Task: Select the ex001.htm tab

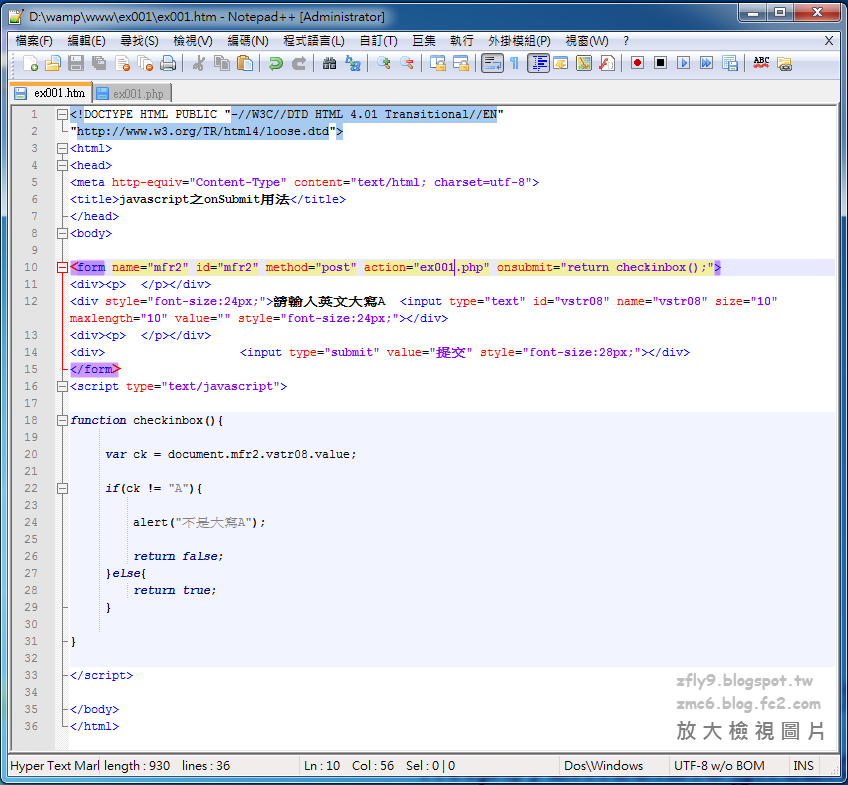Action: (x=52, y=93)
